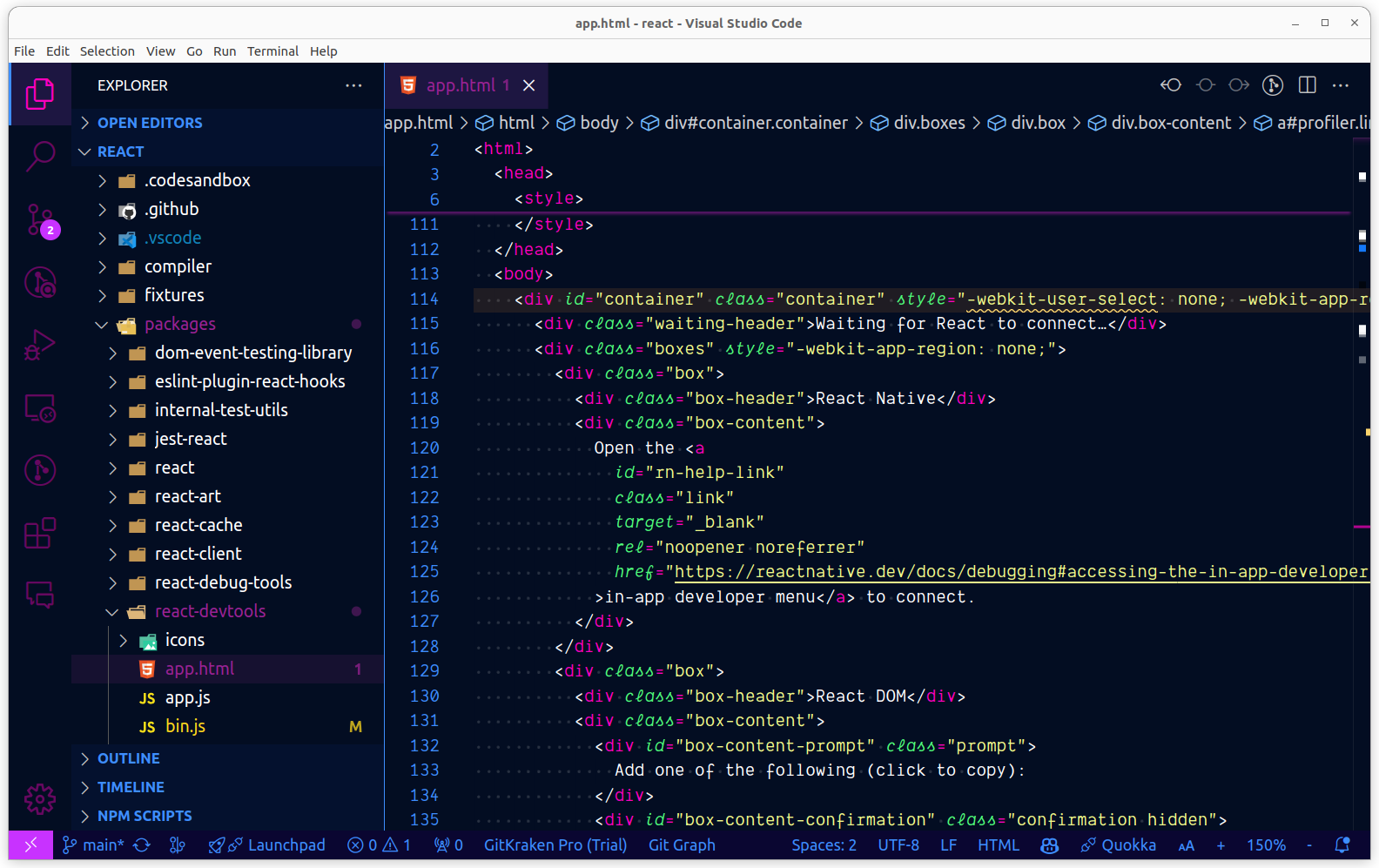Open the Explorer view in activity bar
The width and height of the screenshot is (1379, 868).
coord(40,94)
